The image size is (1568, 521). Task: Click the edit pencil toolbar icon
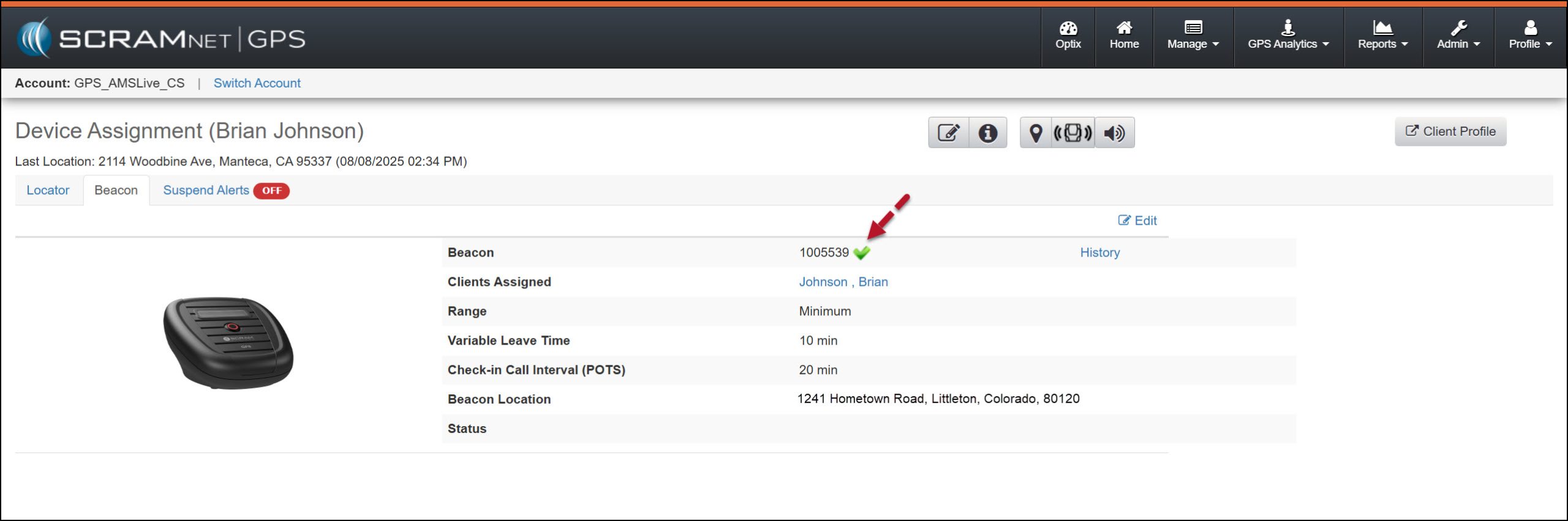[x=948, y=133]
